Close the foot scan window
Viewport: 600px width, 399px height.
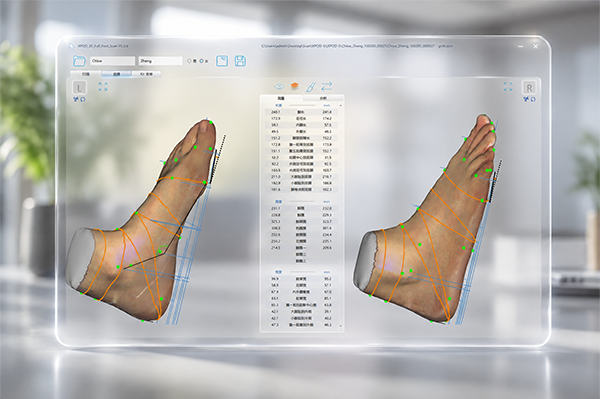tap(535, 46)
